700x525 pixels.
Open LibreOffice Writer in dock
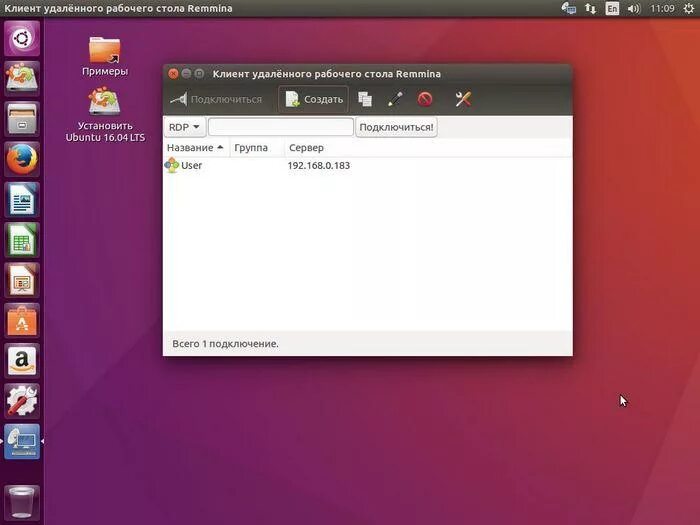tap(22, 200)
